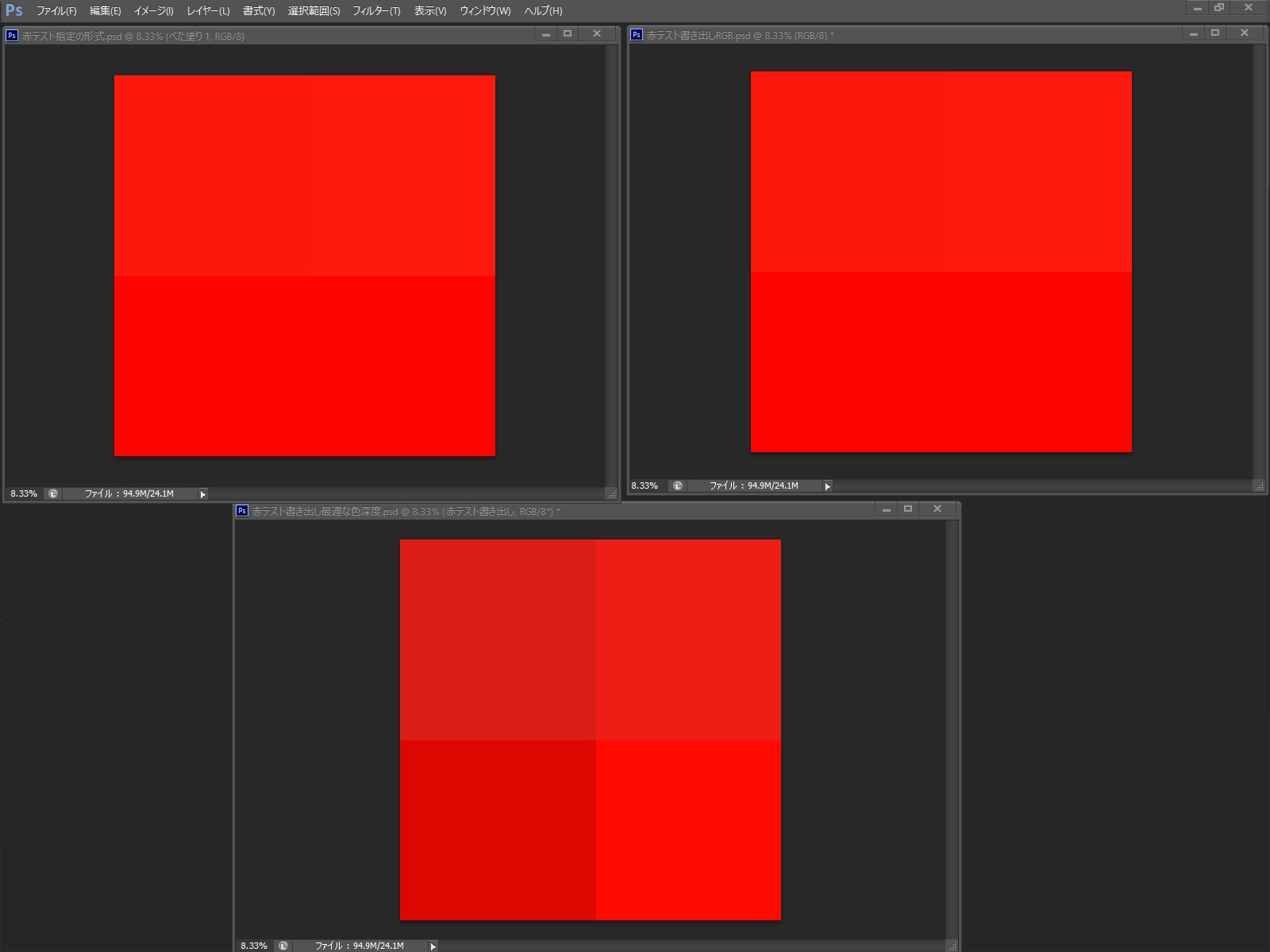Click upper lighter red area in 赤テスト指定の形式.psd canvas
This screenshot has width=1270, height=952.
pos(305,175)
